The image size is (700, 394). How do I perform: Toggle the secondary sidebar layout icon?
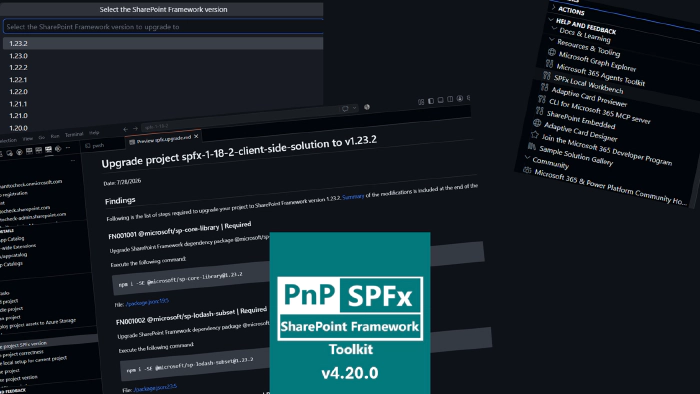tap(450, 99)
